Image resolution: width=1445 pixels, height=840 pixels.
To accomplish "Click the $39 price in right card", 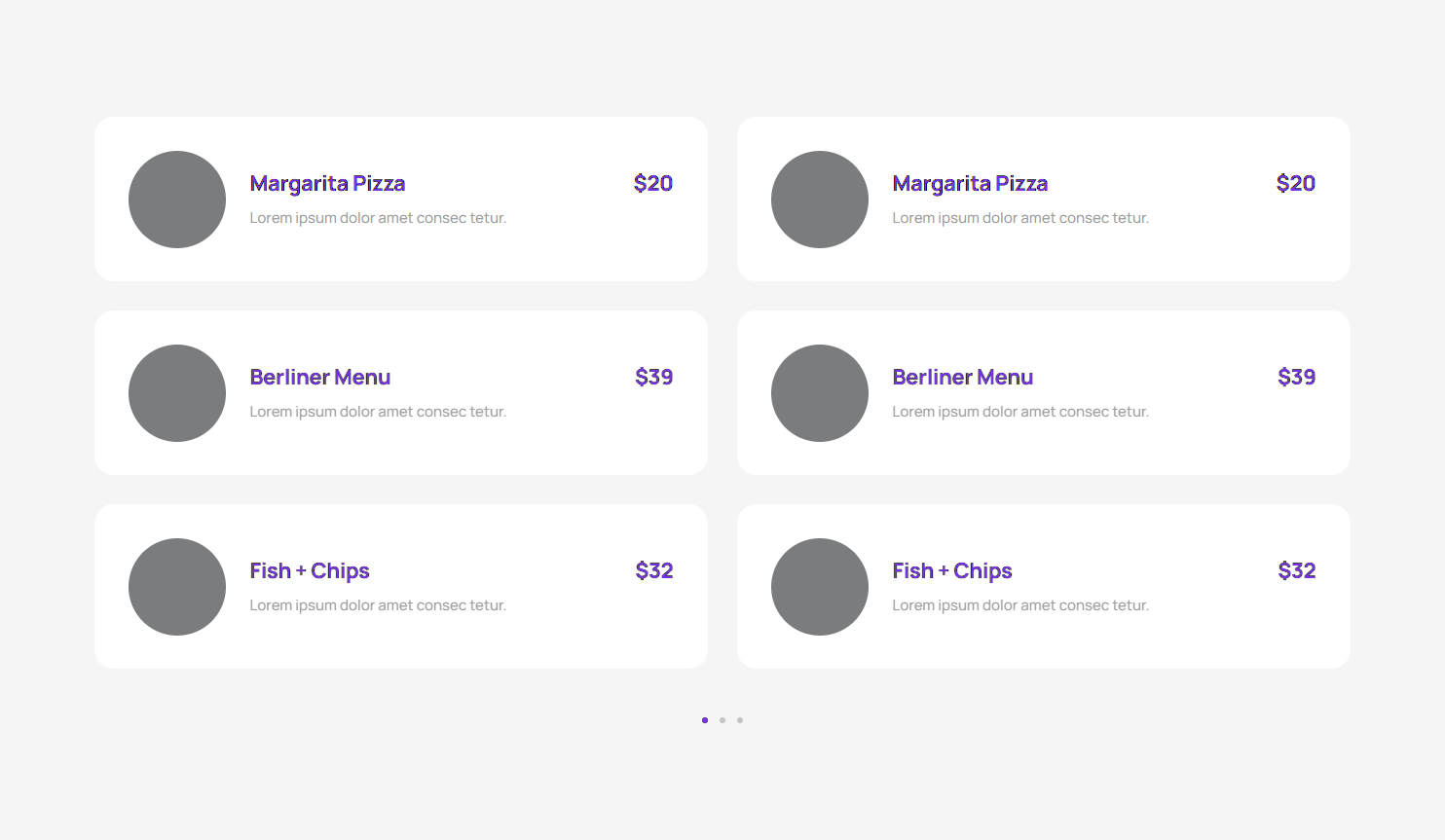I will (x=1296, y=378).
